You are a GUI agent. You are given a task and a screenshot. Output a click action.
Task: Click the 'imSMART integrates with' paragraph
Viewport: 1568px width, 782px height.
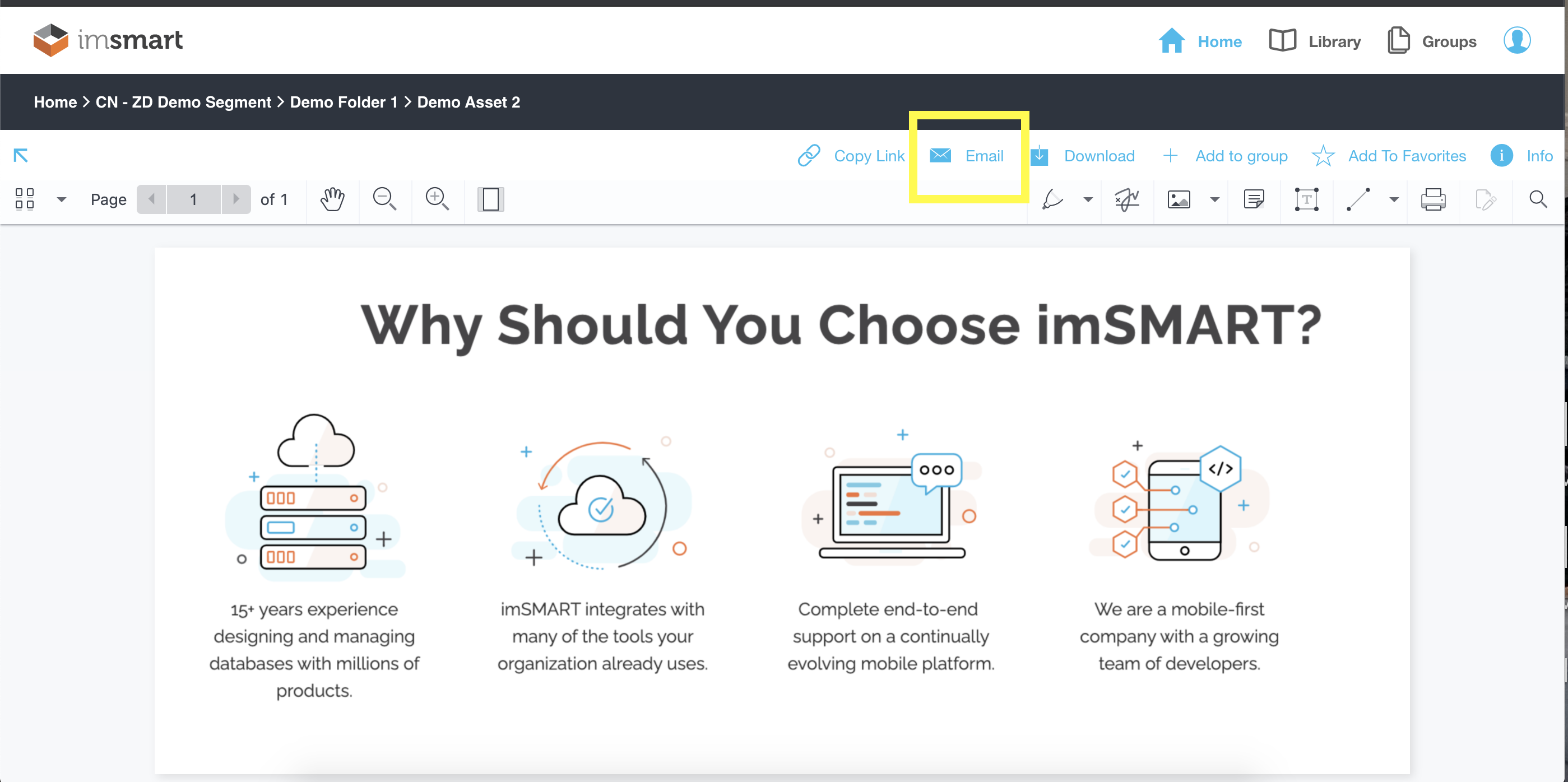point(602,636)
